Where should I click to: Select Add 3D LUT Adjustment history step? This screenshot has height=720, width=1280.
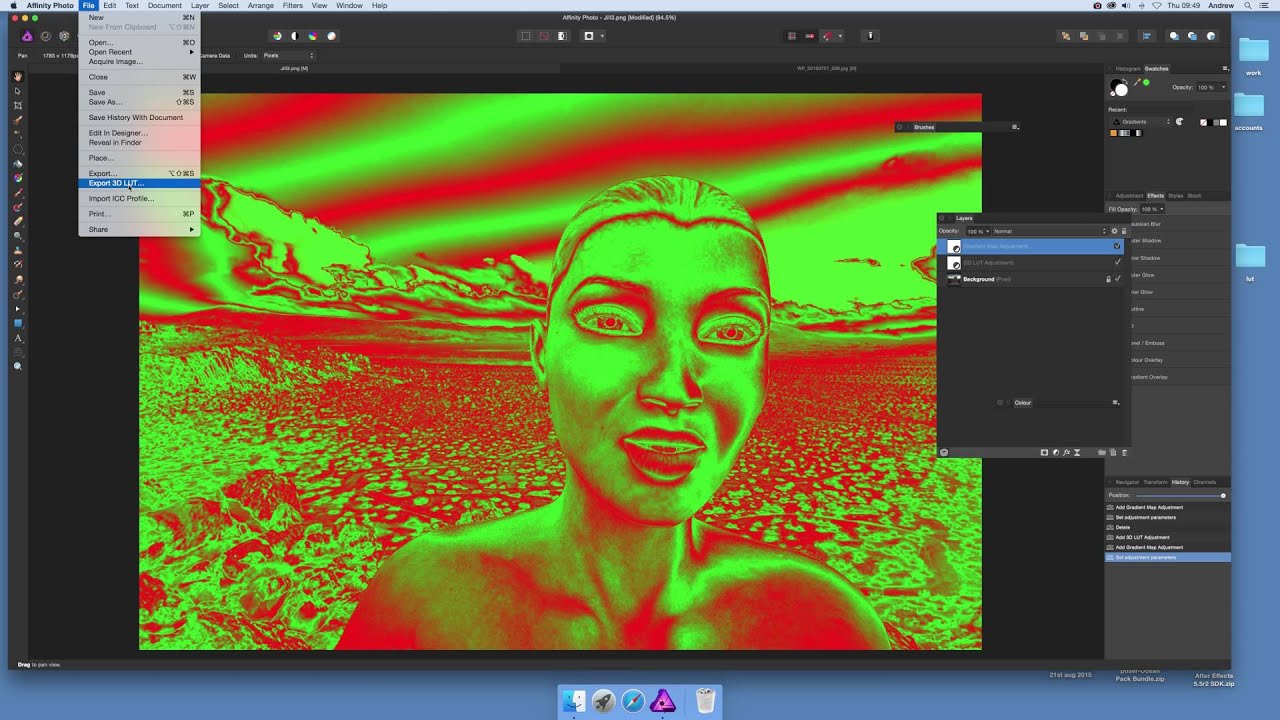coord(1168,537)
